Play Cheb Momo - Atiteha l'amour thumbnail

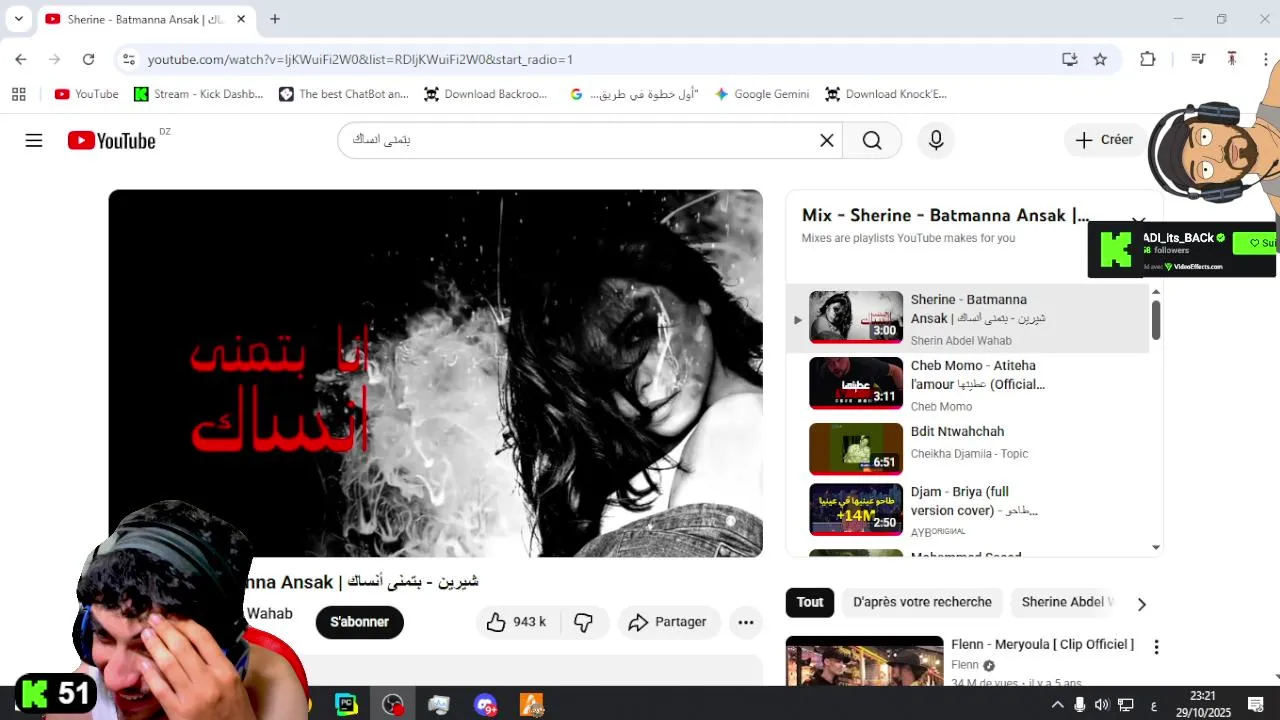[x=856, y=383]
